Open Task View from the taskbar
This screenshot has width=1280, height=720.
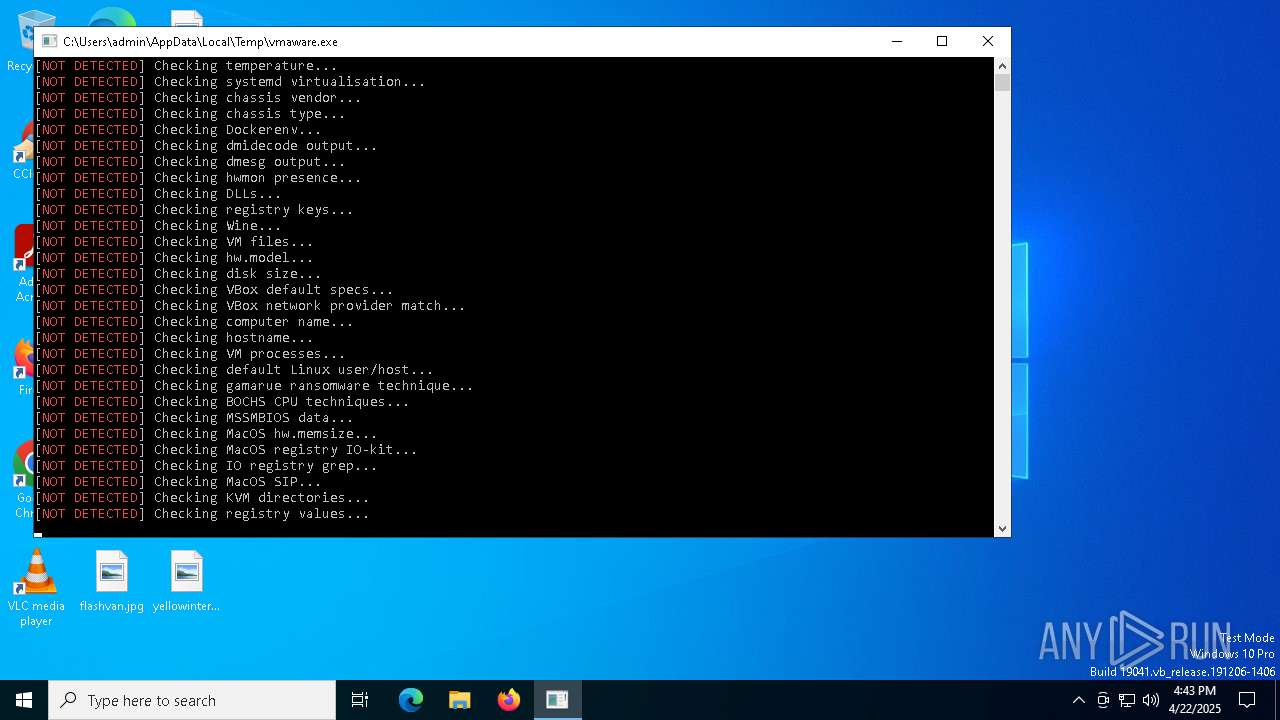pyautogui.click(x=360, y=700)
